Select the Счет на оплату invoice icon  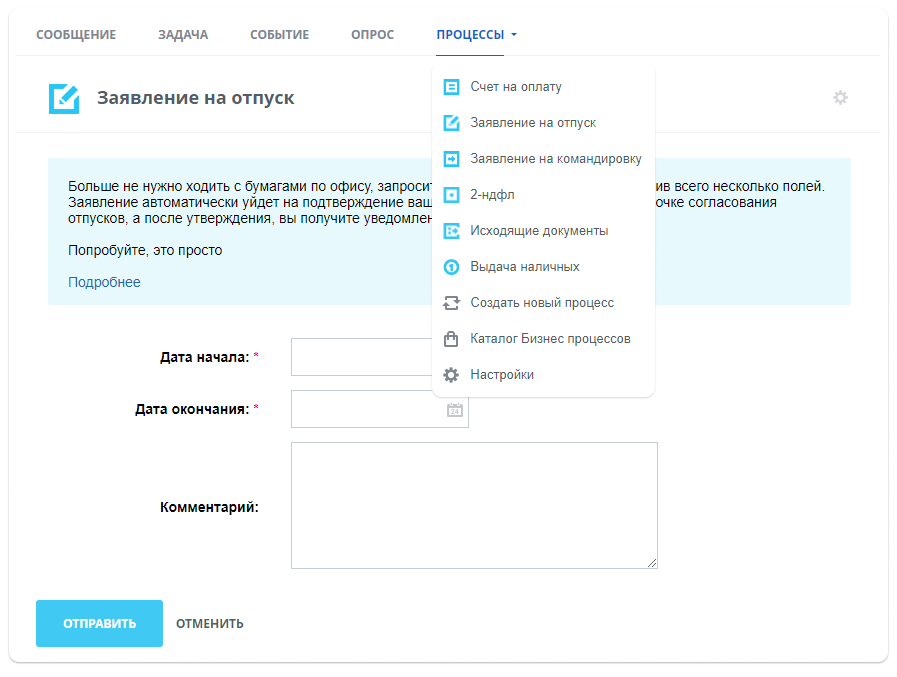tap(451, 87)
